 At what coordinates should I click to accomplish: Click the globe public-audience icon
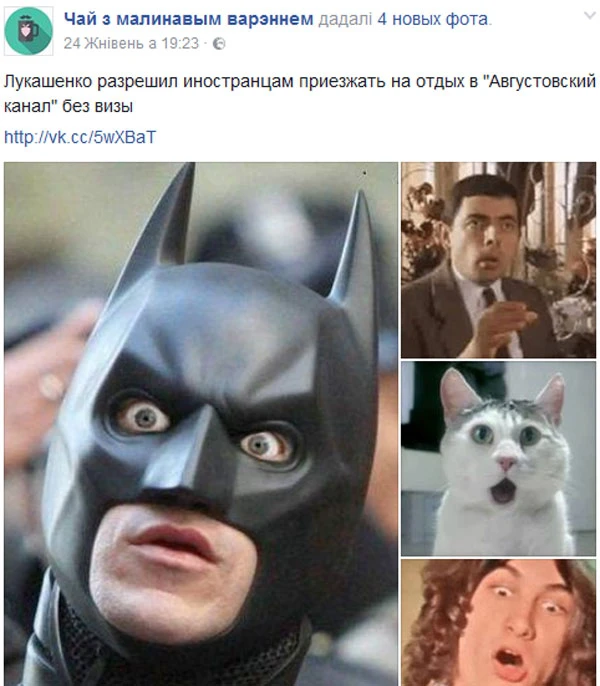point(219,44)
